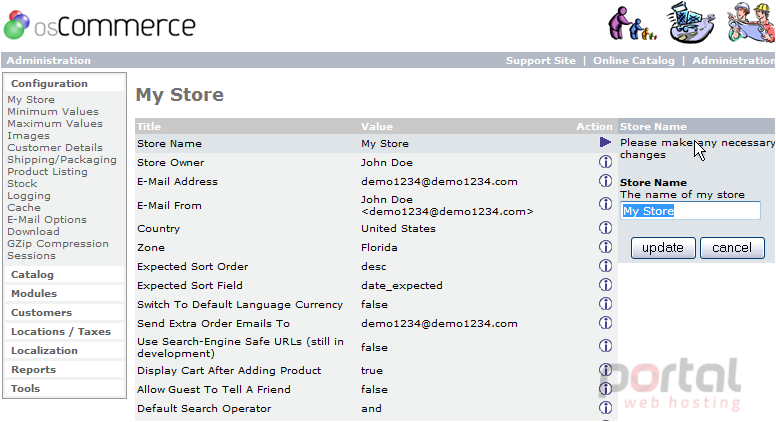Open GZip Compression configuration

58,243
